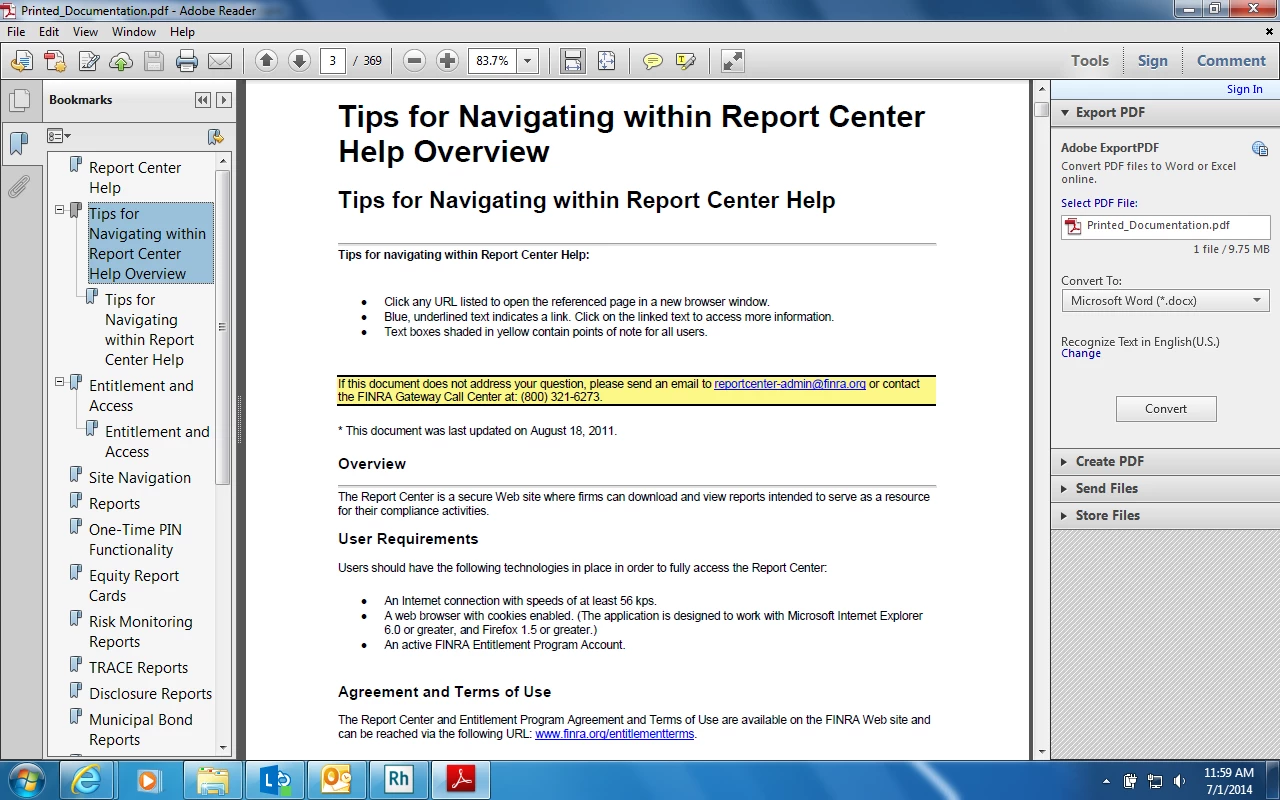Click the right-arrow button in the Bookmarks header
Viewport: 1280px width, 800px height.
224,100
